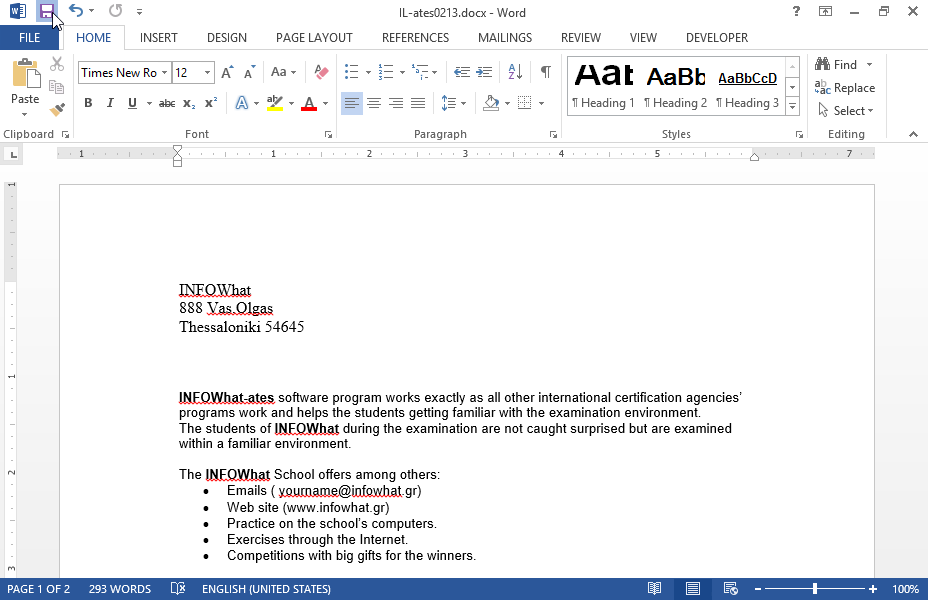The height and width of the screenshot is (600, 928).
Task: Decrease paragraph indent
Action: [x=462, y=72]
